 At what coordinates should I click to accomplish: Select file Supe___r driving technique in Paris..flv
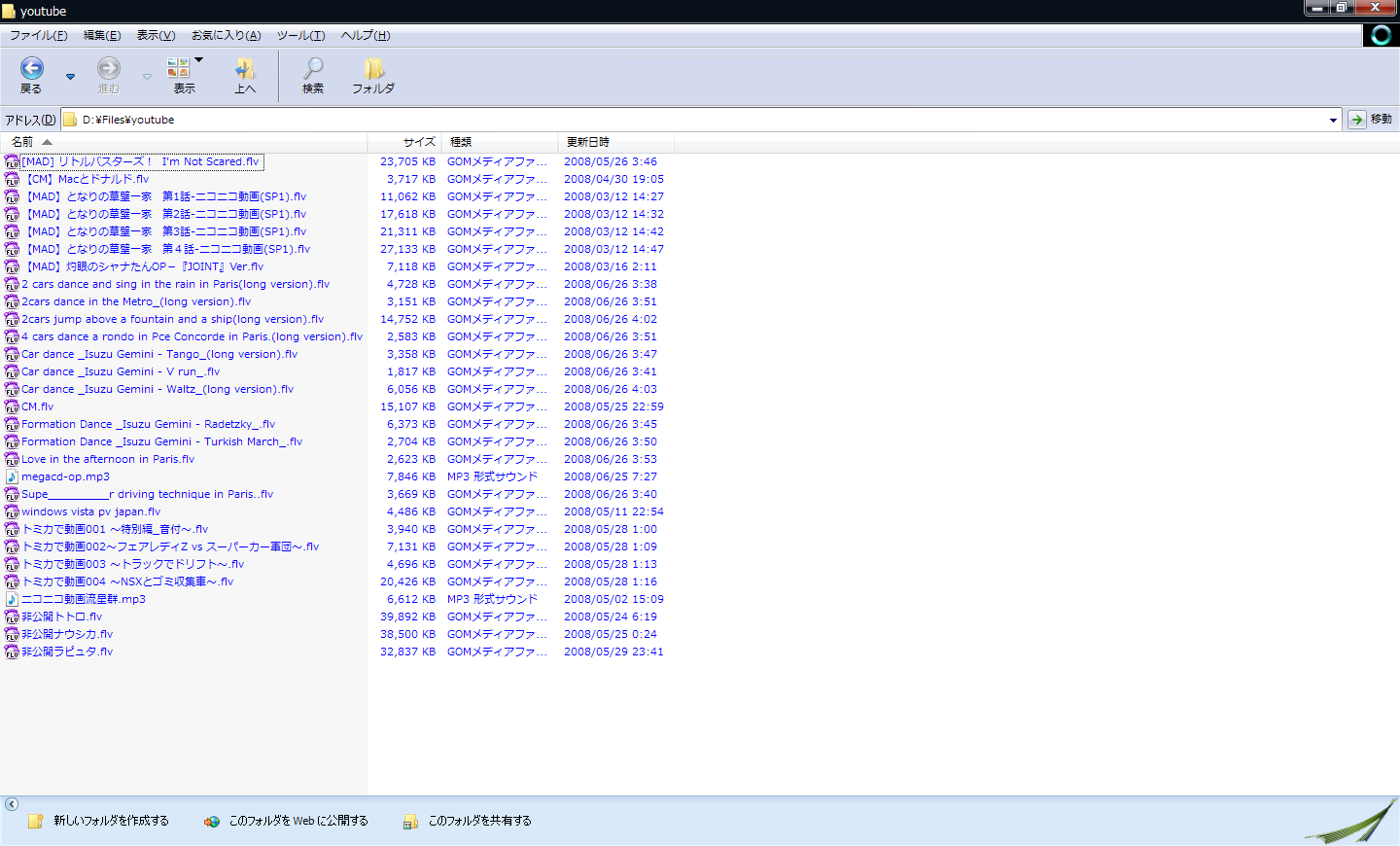[x=147, y=494]
